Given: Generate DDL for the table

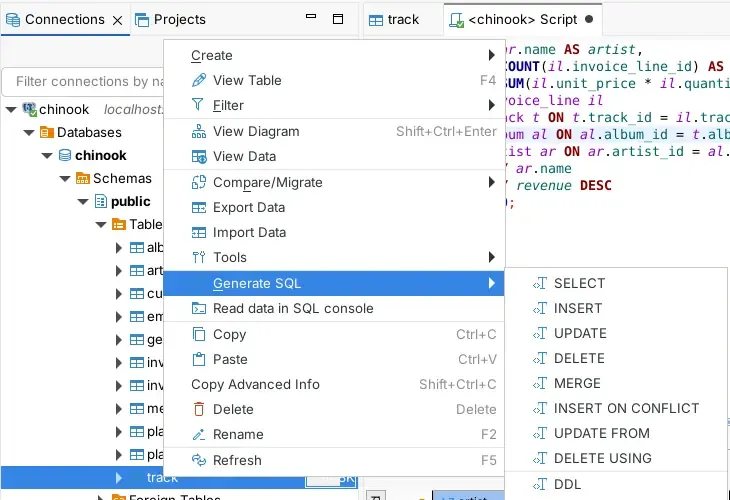Looking at the screenshot, I should 616,485.
